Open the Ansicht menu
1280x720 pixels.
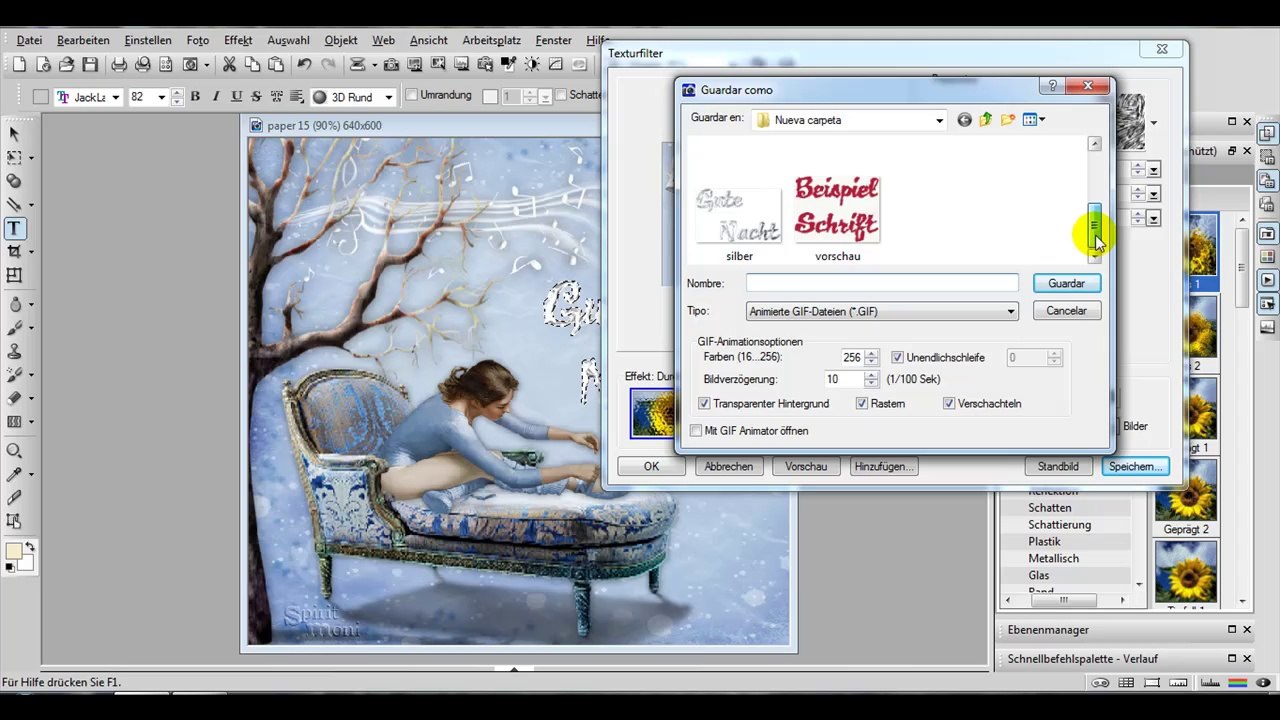pos(429,40)
